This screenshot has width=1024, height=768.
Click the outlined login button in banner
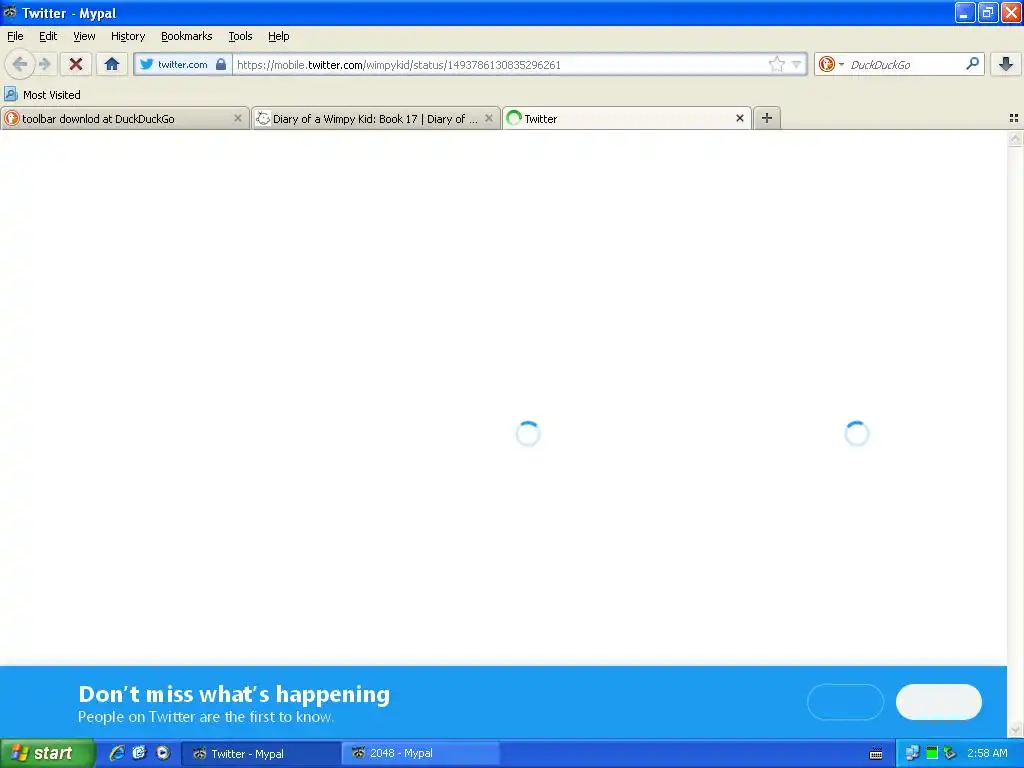(846, 702)
